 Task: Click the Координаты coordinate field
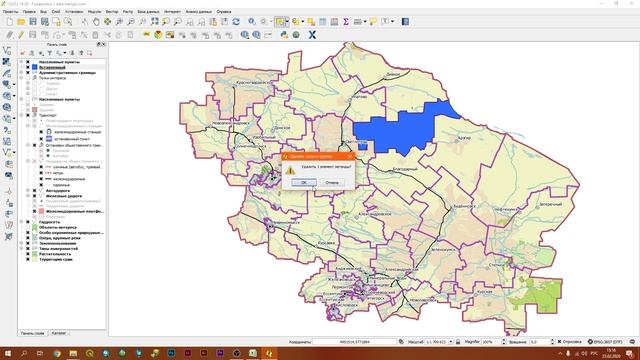[354, 342]
